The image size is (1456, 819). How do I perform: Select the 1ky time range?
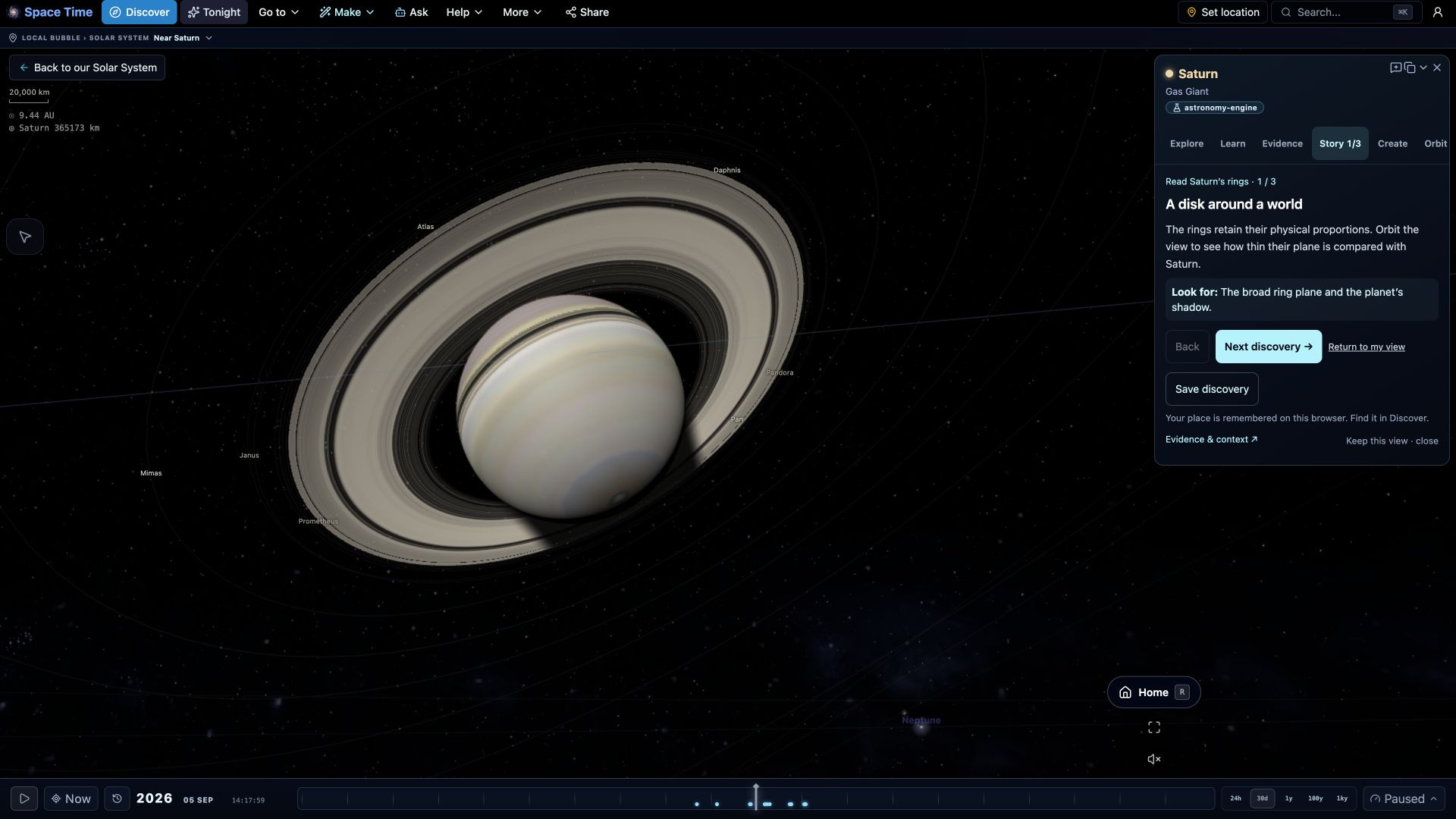click(1341, 799)
